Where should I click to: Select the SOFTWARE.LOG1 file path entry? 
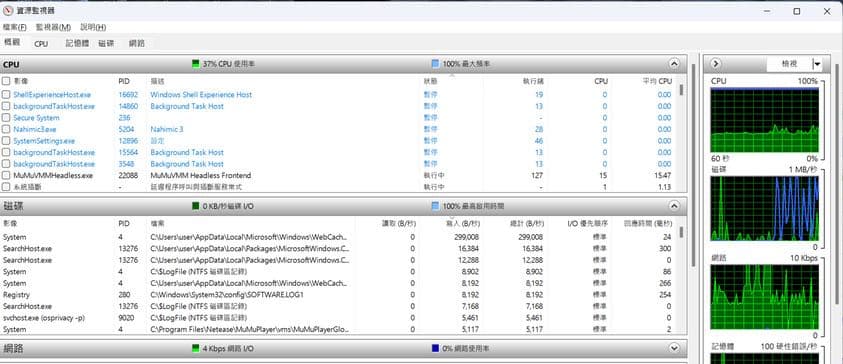(227, 295)
